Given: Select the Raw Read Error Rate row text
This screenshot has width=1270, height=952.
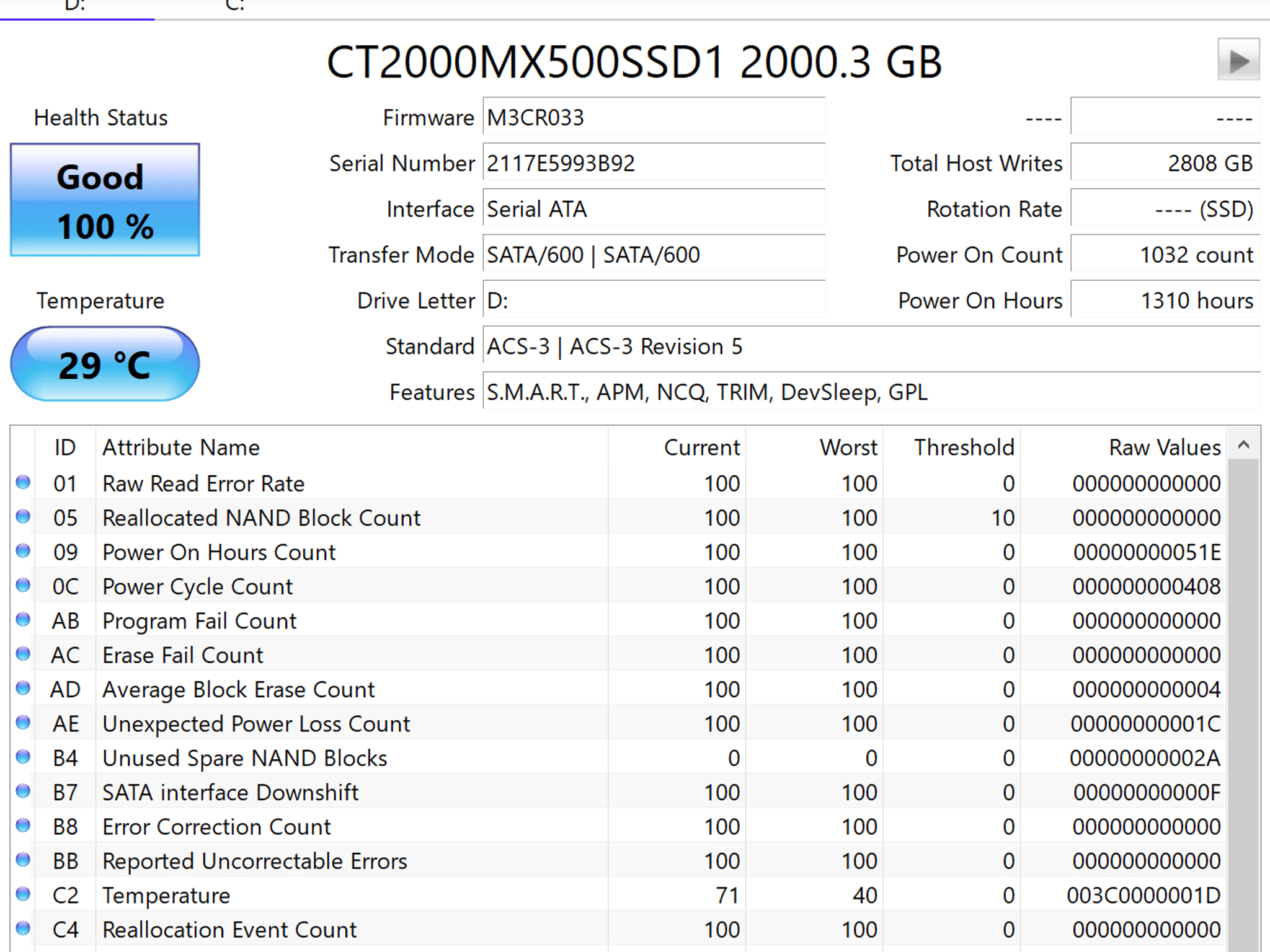Looking at the screenshot, I should (x=203, y=483).
